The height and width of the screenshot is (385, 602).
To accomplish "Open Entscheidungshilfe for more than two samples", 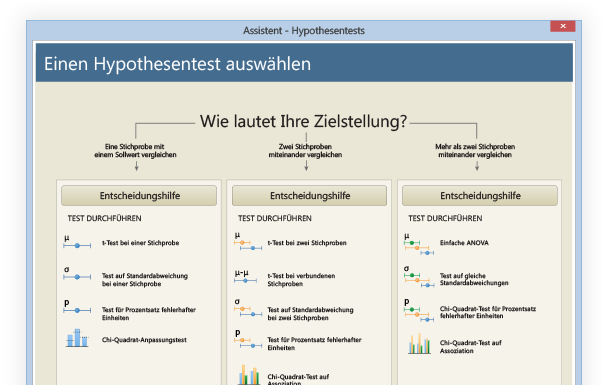I will (480, 196).
